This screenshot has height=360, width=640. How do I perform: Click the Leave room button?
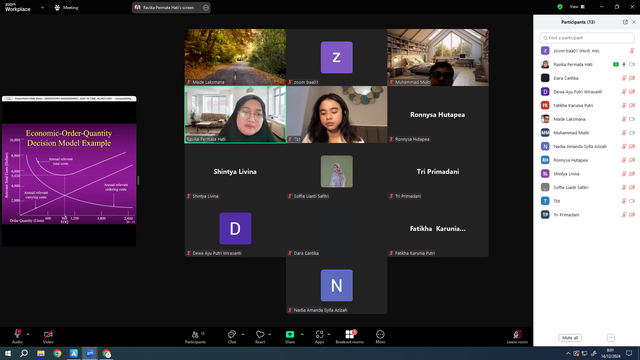pyautogui.click(x=517, y=336)
